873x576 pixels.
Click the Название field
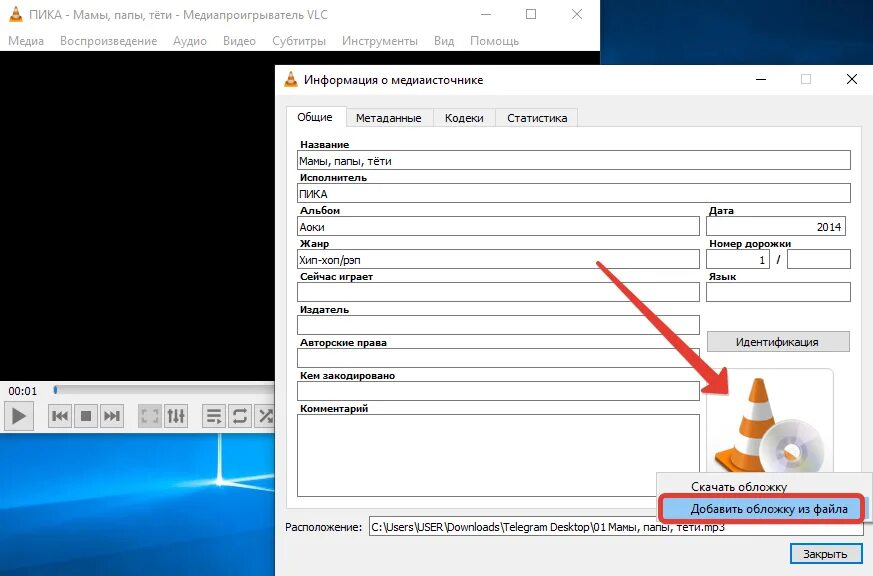tap(573, 160)
